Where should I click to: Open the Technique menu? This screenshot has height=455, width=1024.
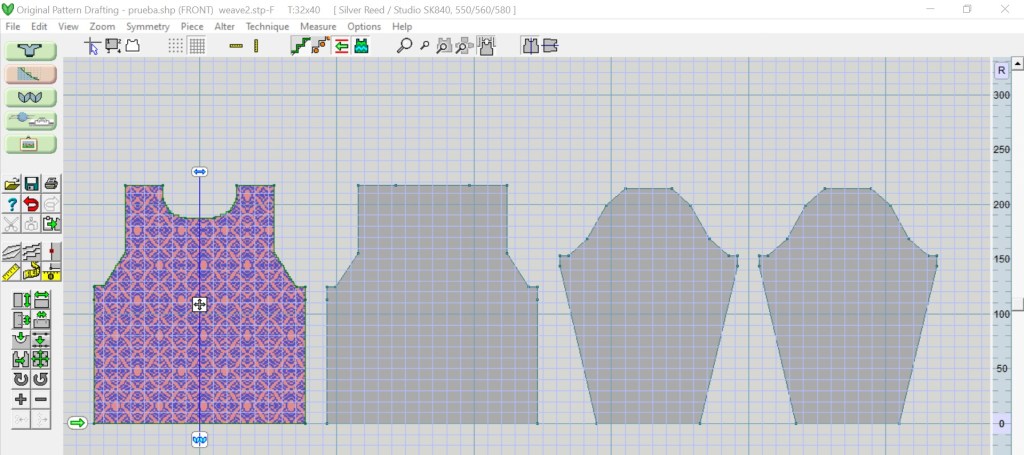point(267,26)
